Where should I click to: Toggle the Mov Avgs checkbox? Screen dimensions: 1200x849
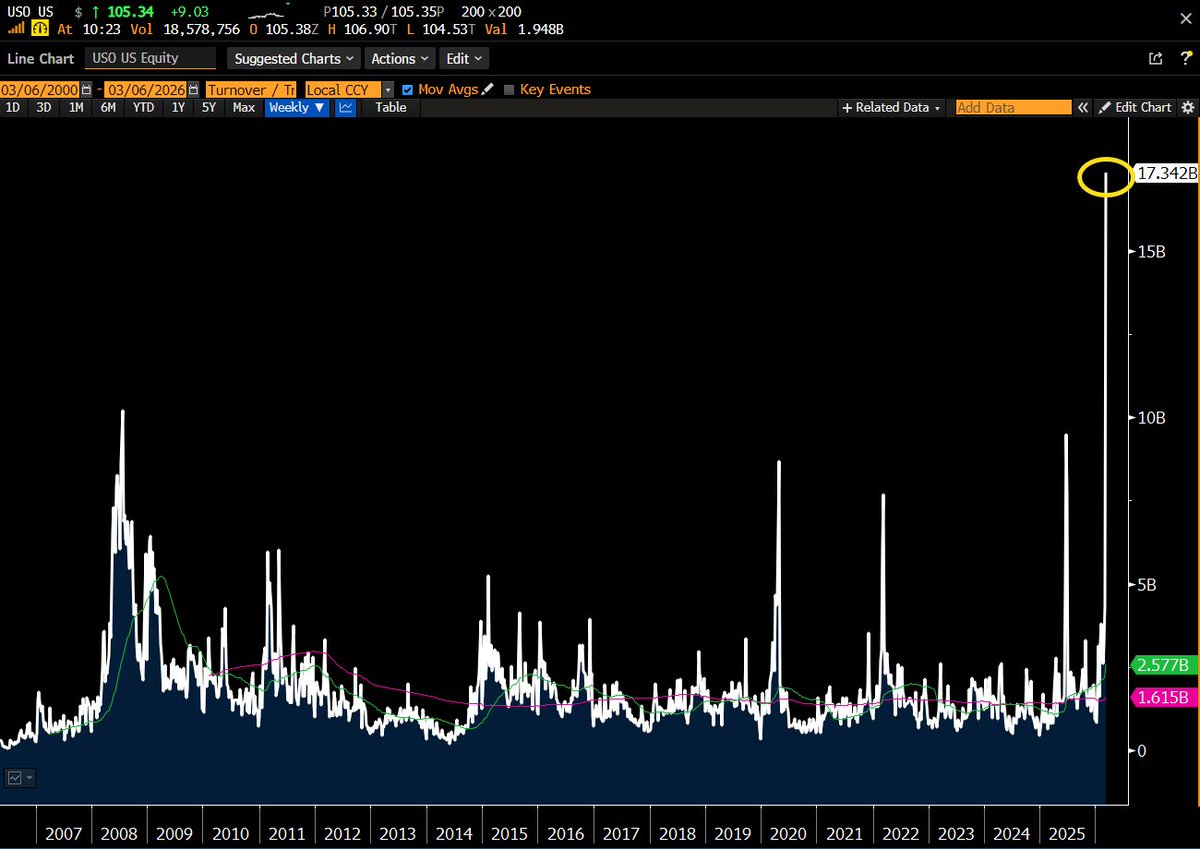click(407, 89)
